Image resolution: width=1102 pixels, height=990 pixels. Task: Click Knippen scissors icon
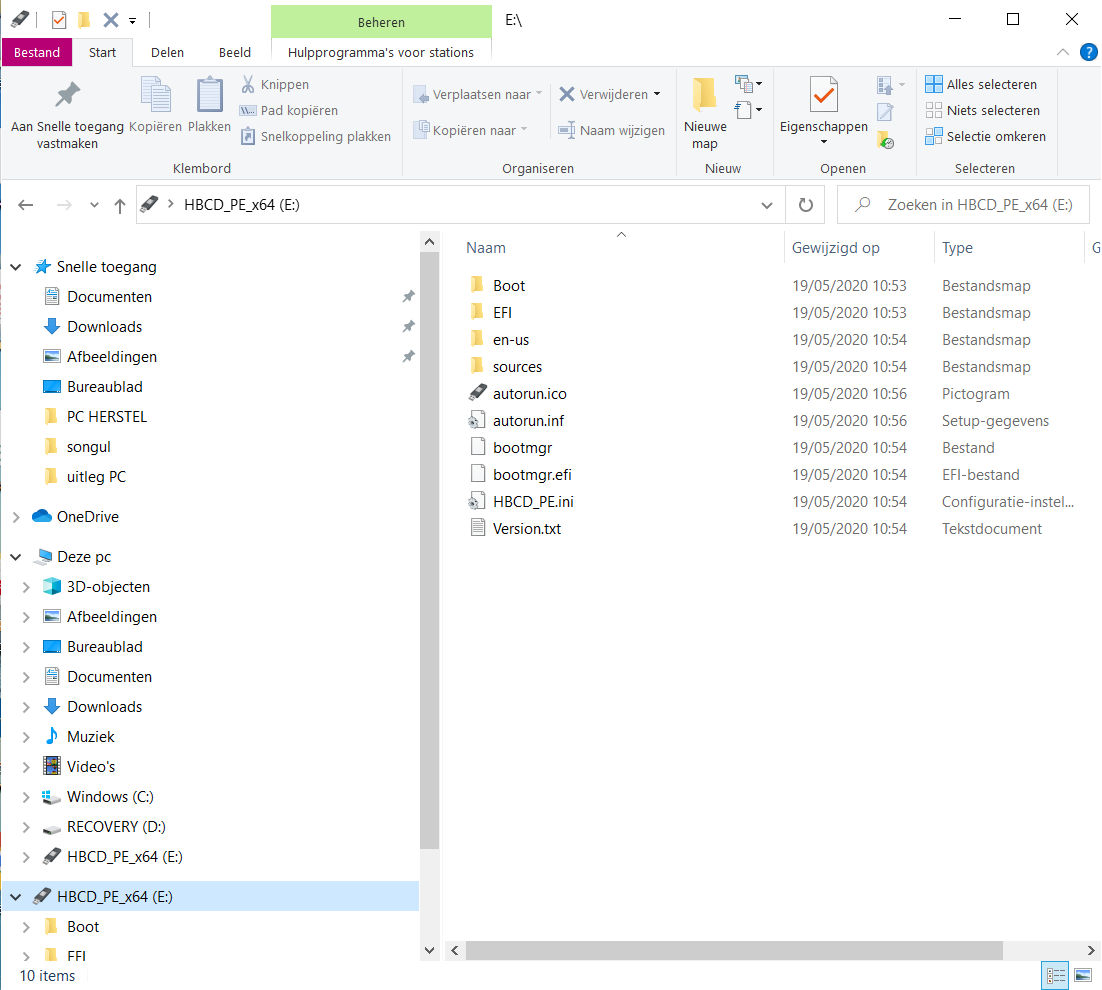[248, 84]
